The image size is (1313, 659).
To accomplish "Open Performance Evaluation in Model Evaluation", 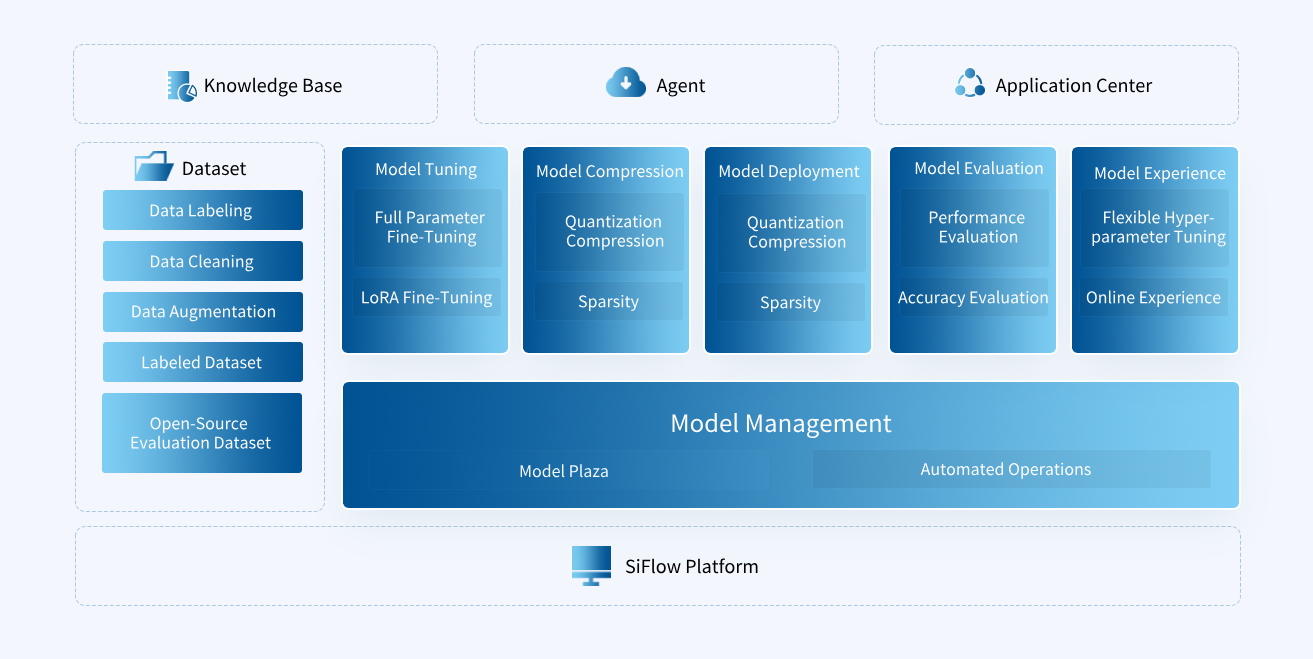I will [x=976, y=228].
